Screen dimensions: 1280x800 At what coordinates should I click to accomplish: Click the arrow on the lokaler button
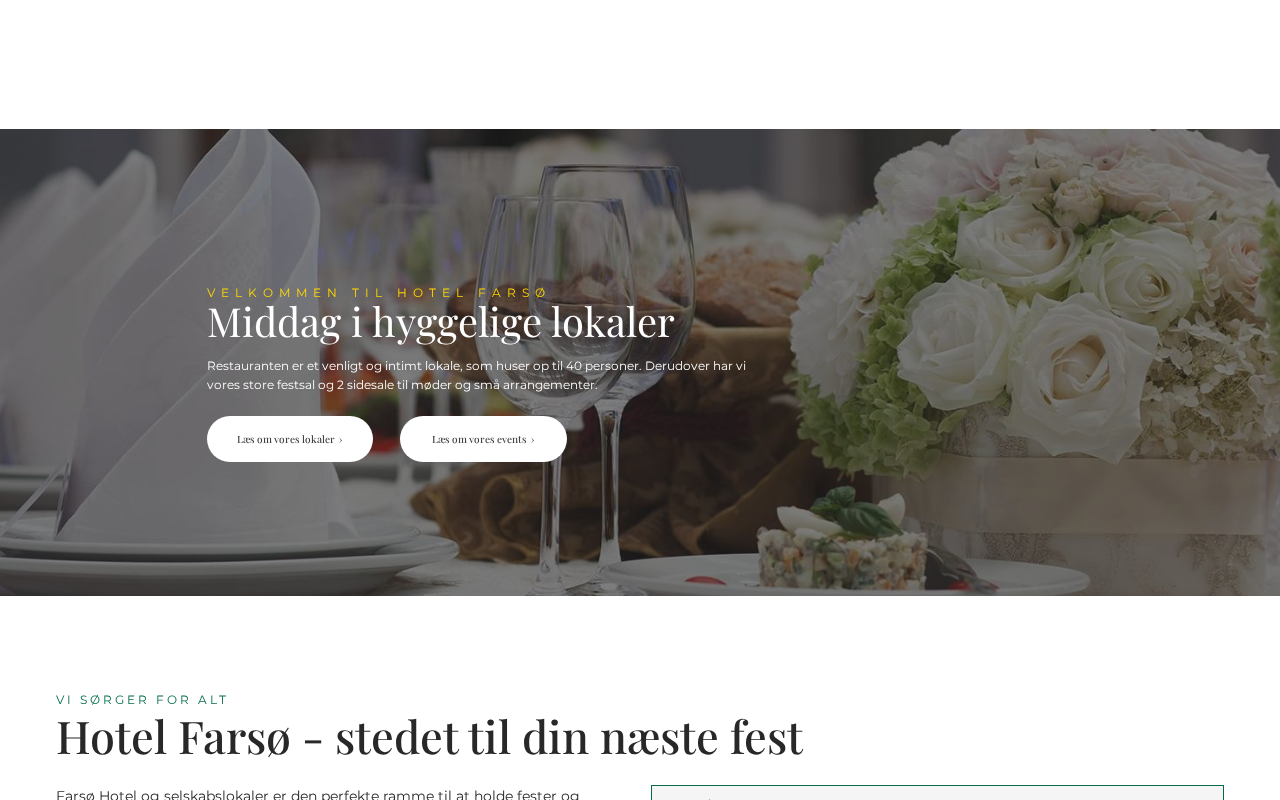tap(341, 440)
